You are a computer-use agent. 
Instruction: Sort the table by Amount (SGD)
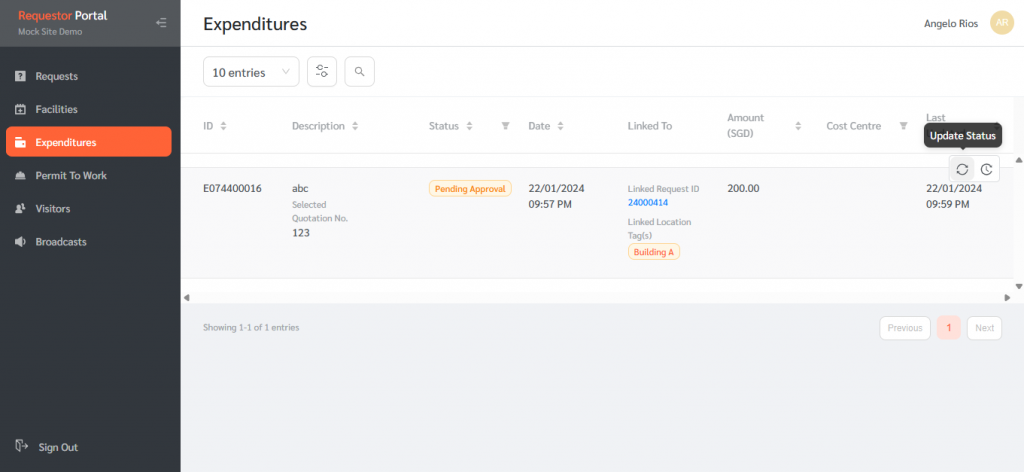(798, 126)
